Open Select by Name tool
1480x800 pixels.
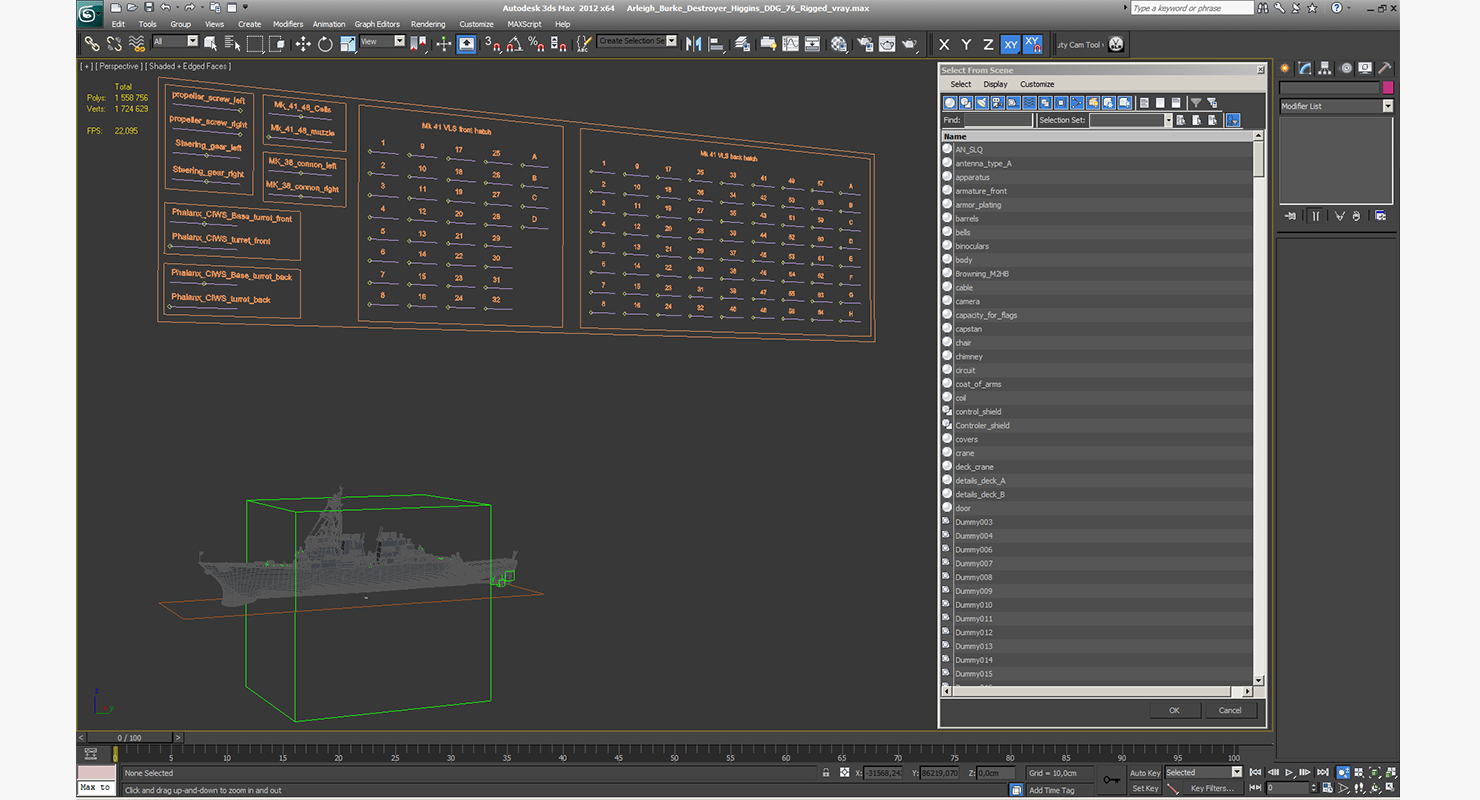pos(233,44)
